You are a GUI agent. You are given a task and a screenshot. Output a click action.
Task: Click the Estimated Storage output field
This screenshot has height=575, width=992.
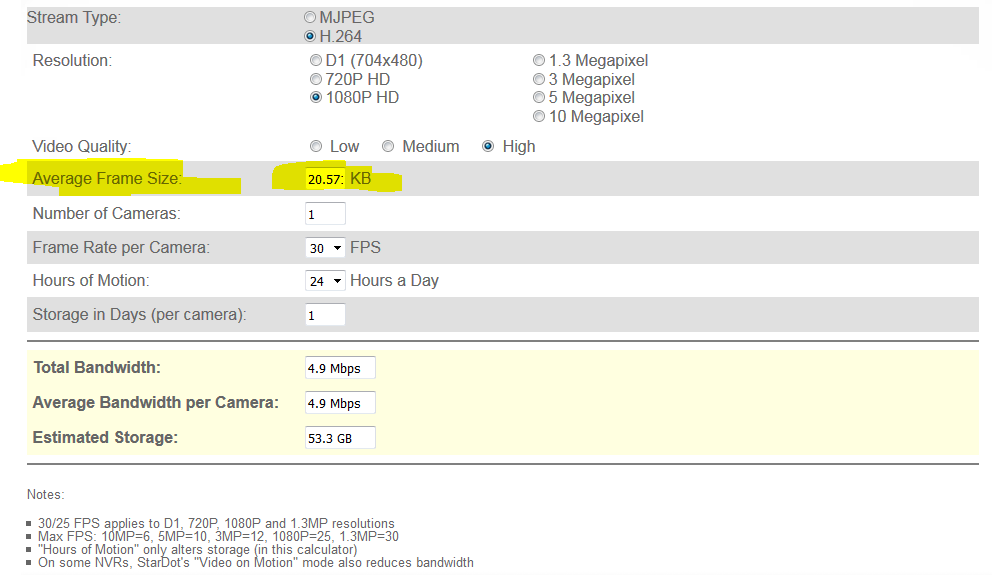point(340,438)
